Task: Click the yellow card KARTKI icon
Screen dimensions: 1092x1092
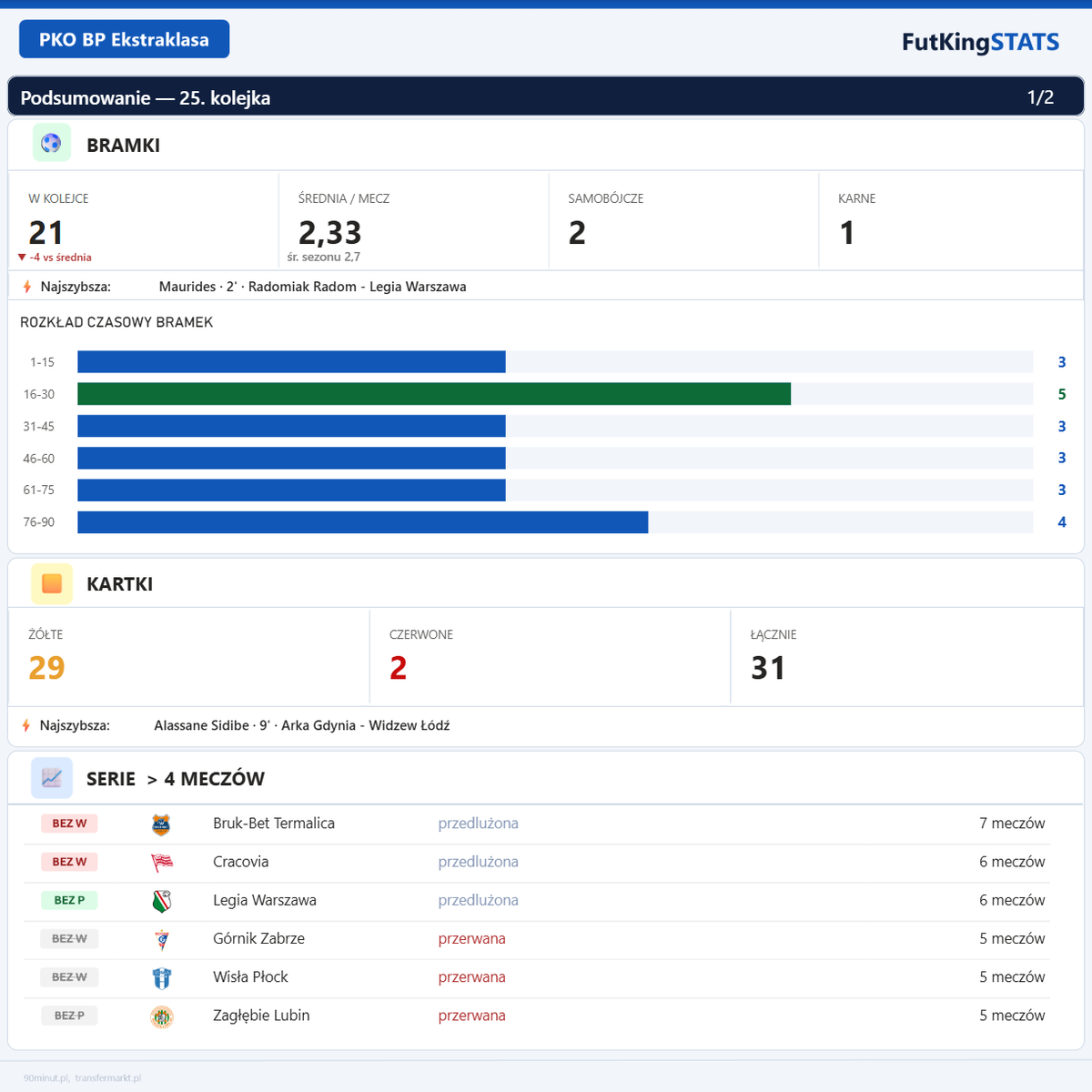Action: (52, 583)
